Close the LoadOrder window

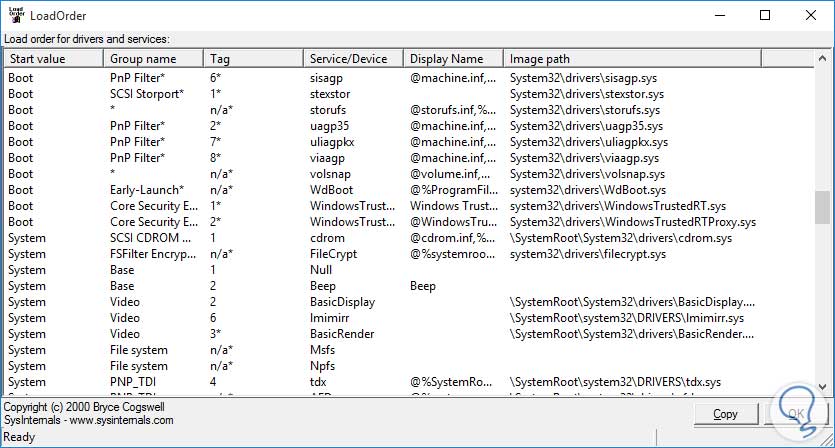click(x=811, y=15)
